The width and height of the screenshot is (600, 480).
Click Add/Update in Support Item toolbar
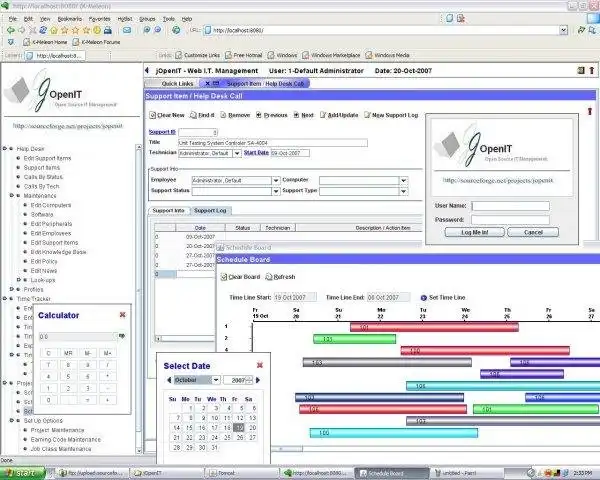point(339,115)
